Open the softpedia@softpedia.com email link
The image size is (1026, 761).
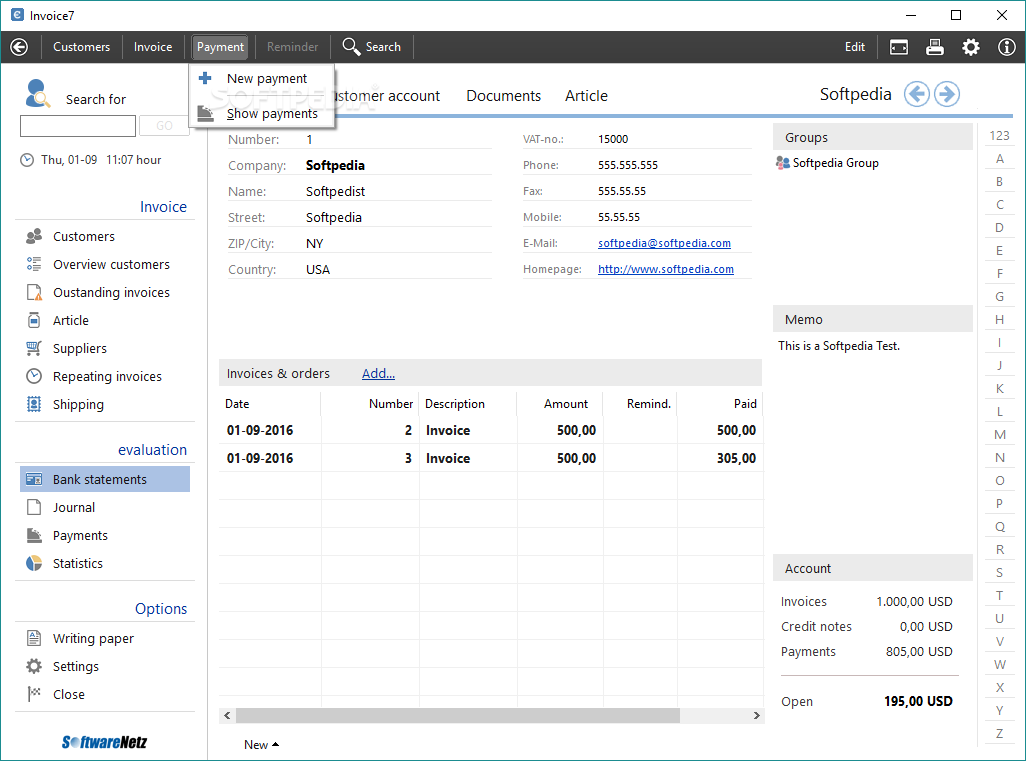point(664,243)
